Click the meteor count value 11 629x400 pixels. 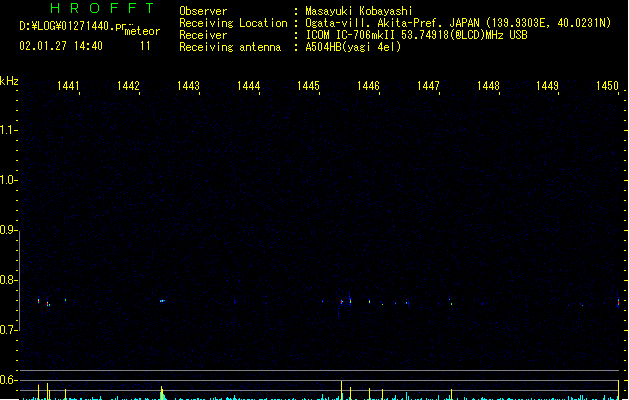coord(145,46)
